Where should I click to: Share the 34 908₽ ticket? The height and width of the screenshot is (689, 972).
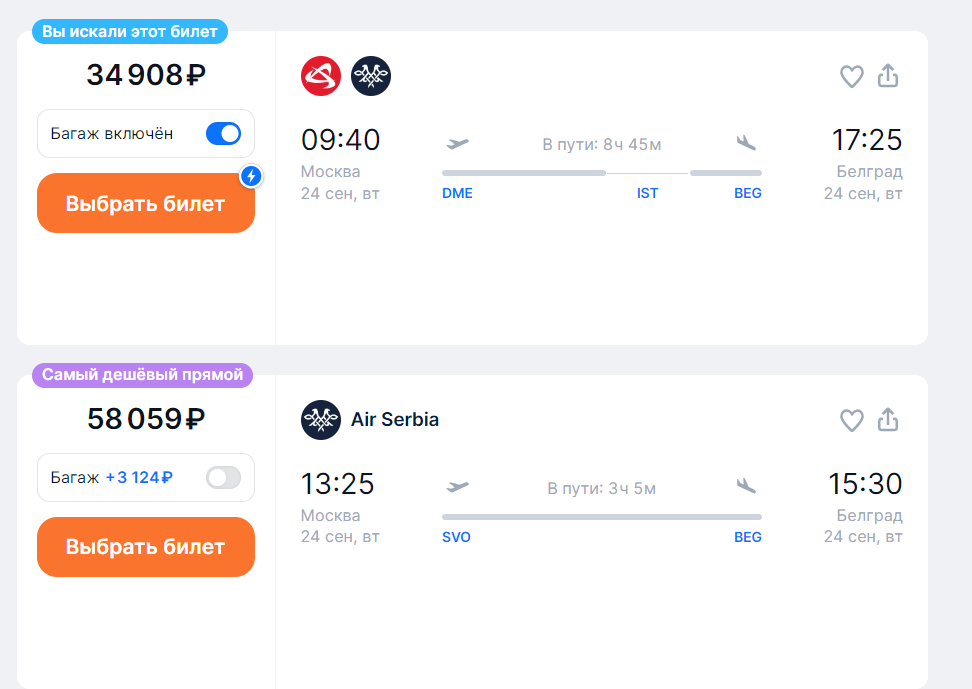[x=888, y=76]
